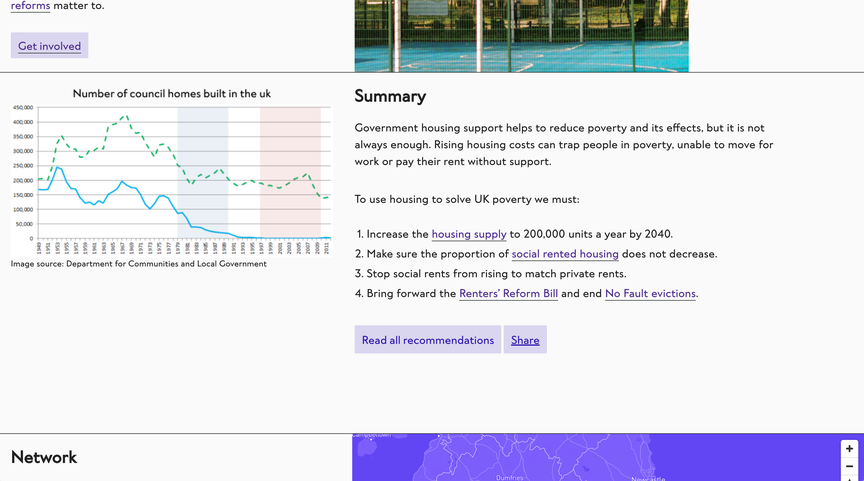Click the blue shaded chart region
864x481 pixels.
[203, 170]
